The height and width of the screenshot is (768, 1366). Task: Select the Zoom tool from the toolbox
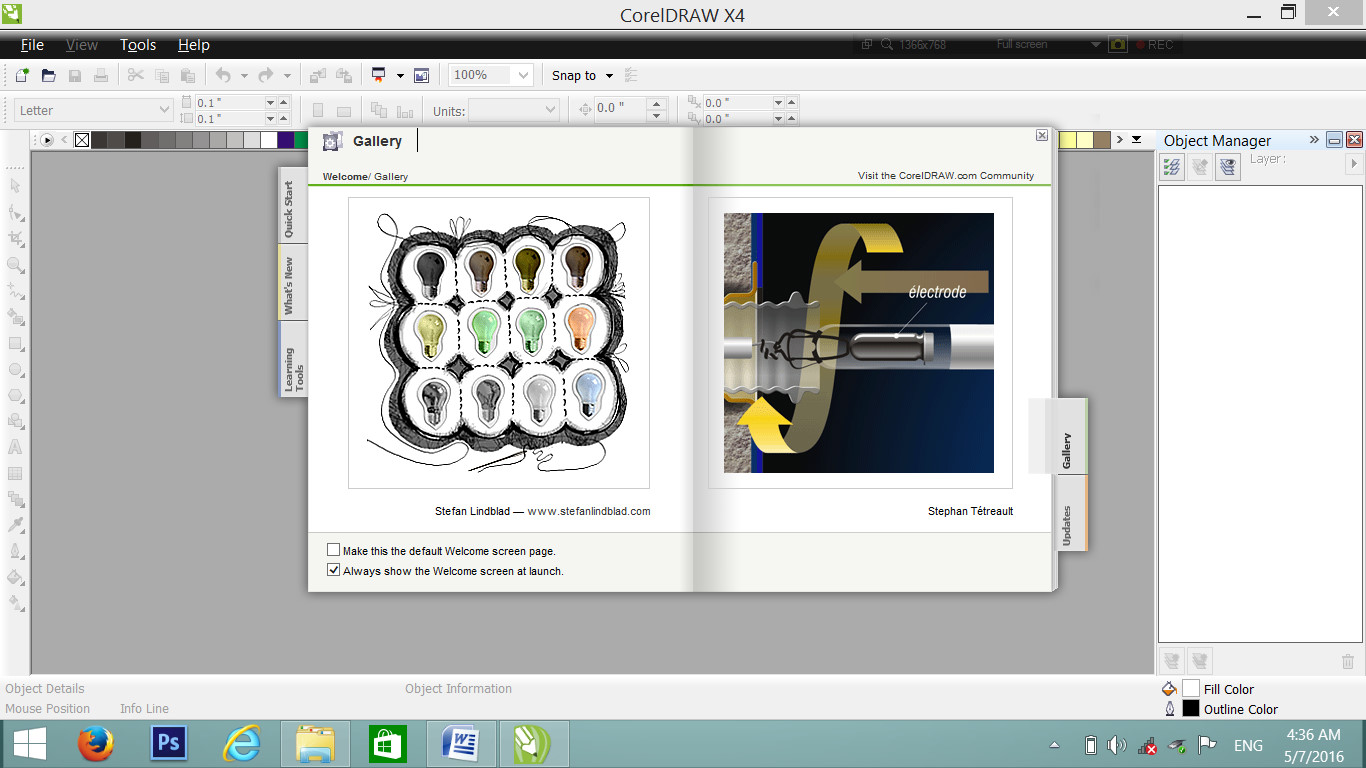coord(16,265)
